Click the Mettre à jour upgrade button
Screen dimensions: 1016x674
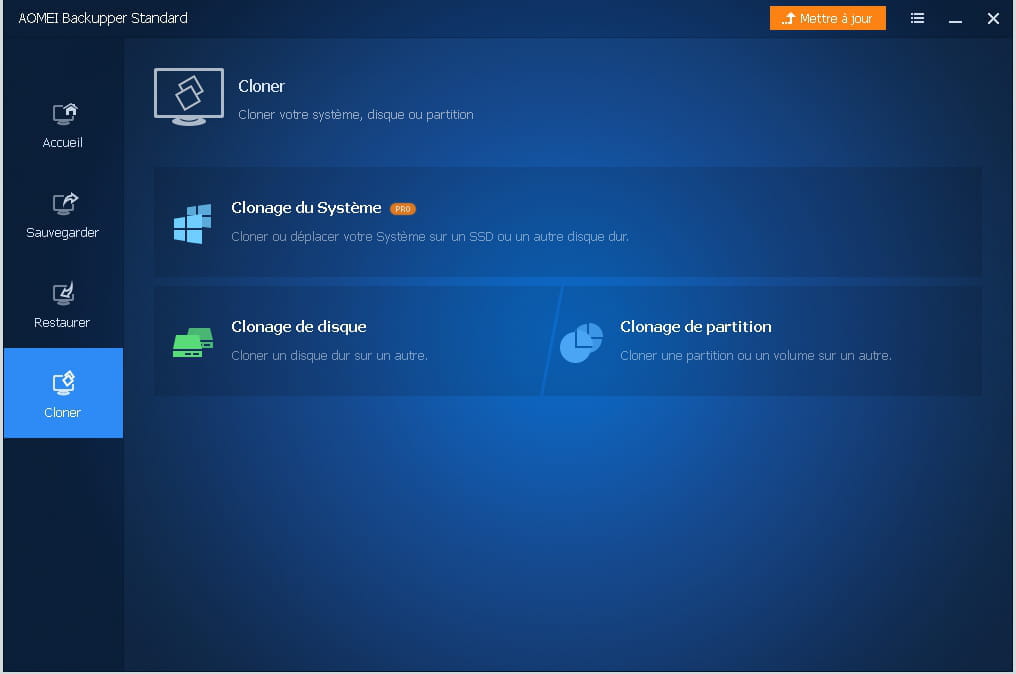coord(827,18)
